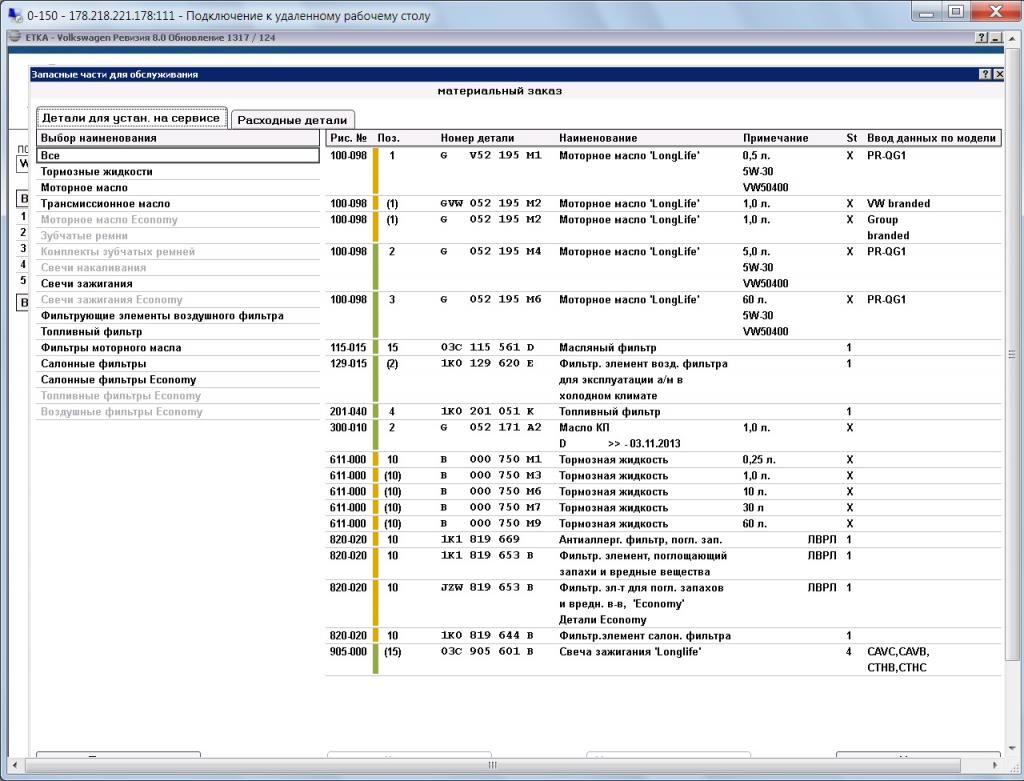
Task: Click the Remote Desktop connection icon
Action: point(14,14)
